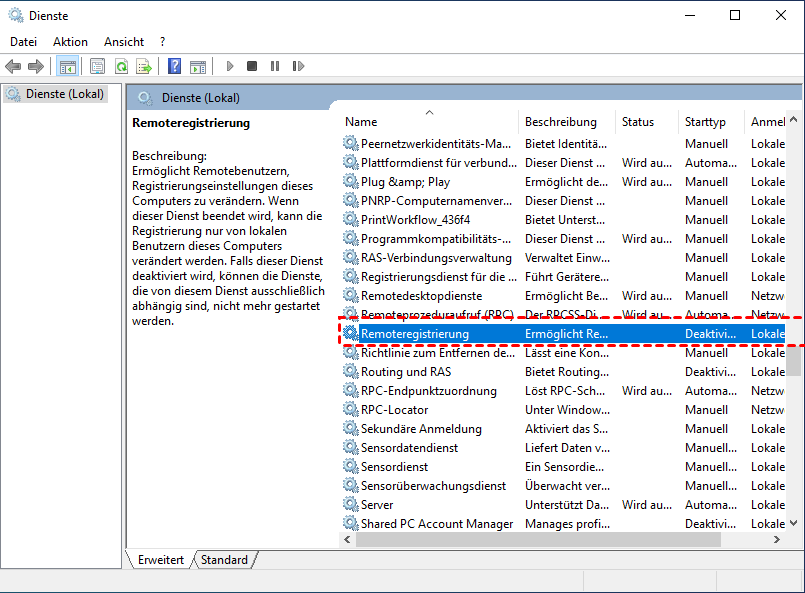
Task: Switch to the Standard tab
Action: 224,560
